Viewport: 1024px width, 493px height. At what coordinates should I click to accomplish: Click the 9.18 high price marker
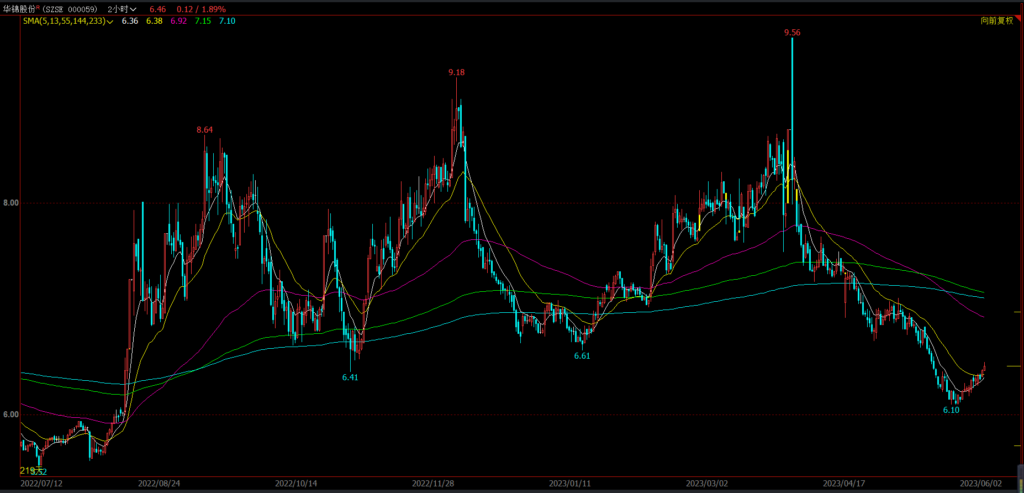[x=456, y=72]
